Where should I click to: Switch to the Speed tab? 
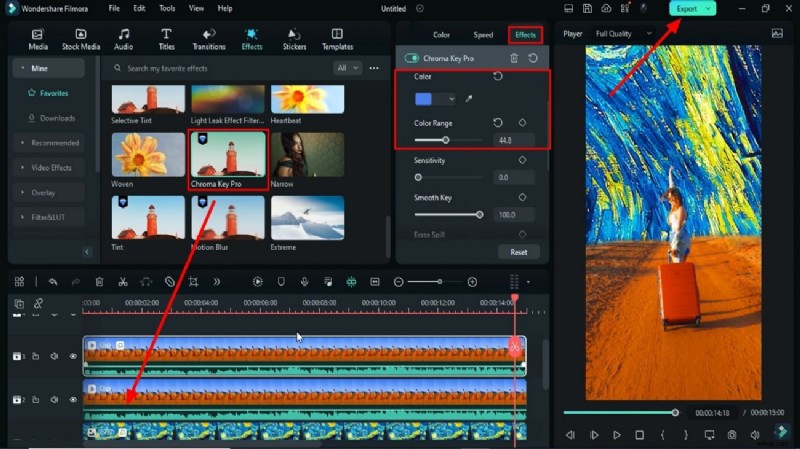(483, 35)
